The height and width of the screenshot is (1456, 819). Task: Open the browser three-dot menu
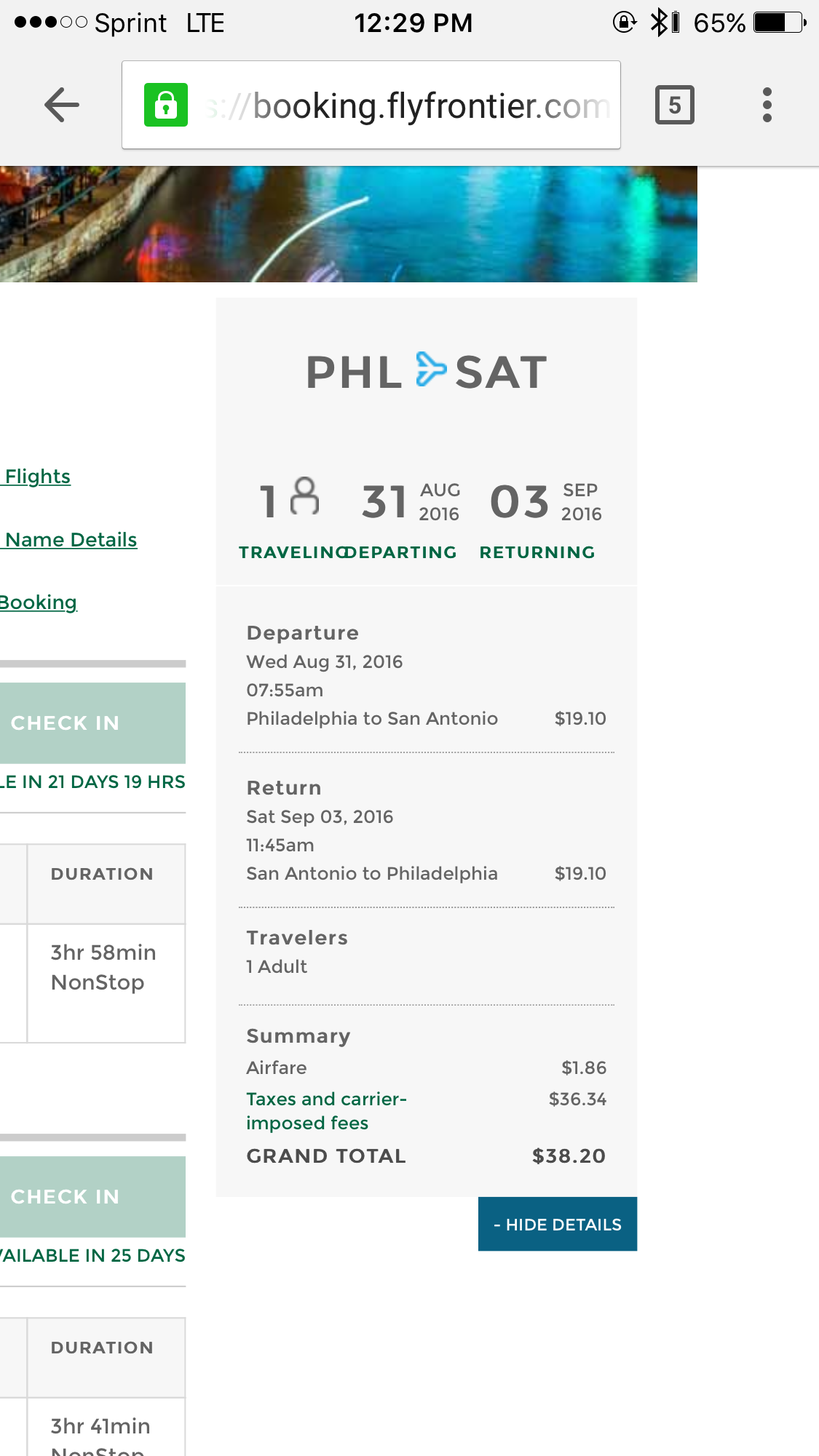[767, 106]
